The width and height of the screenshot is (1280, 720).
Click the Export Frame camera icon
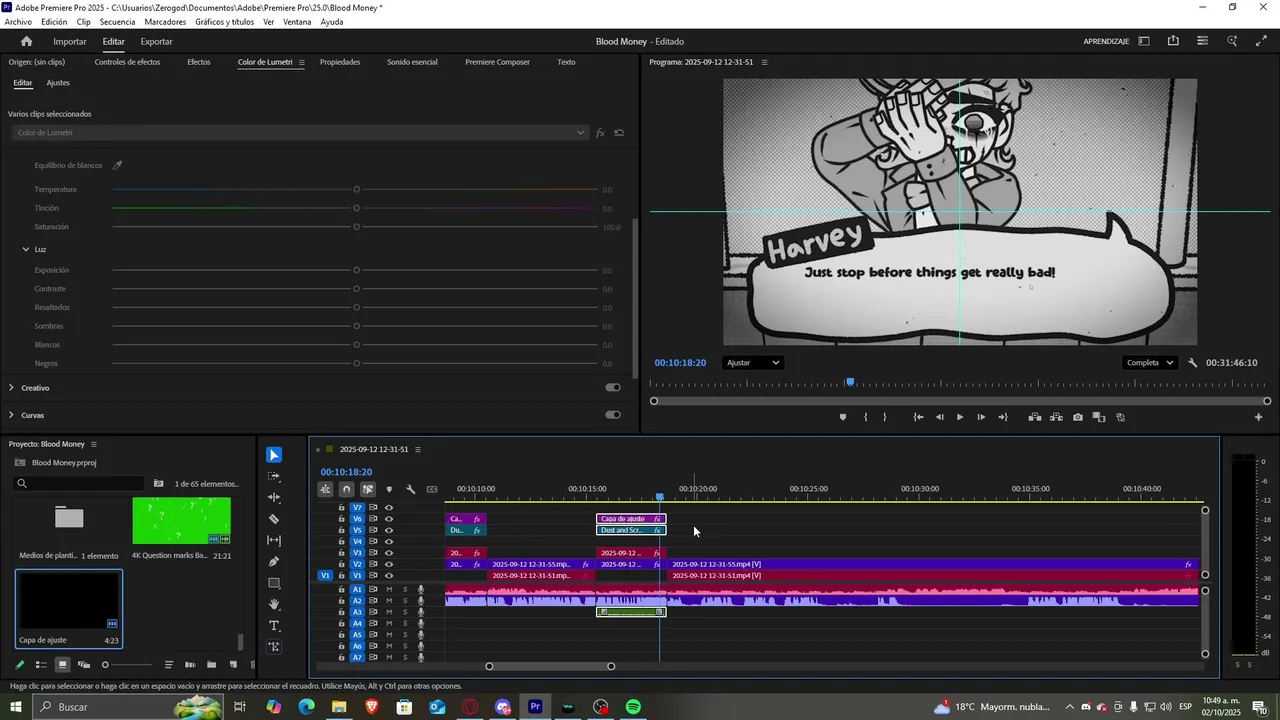(x=1078, y=417)
